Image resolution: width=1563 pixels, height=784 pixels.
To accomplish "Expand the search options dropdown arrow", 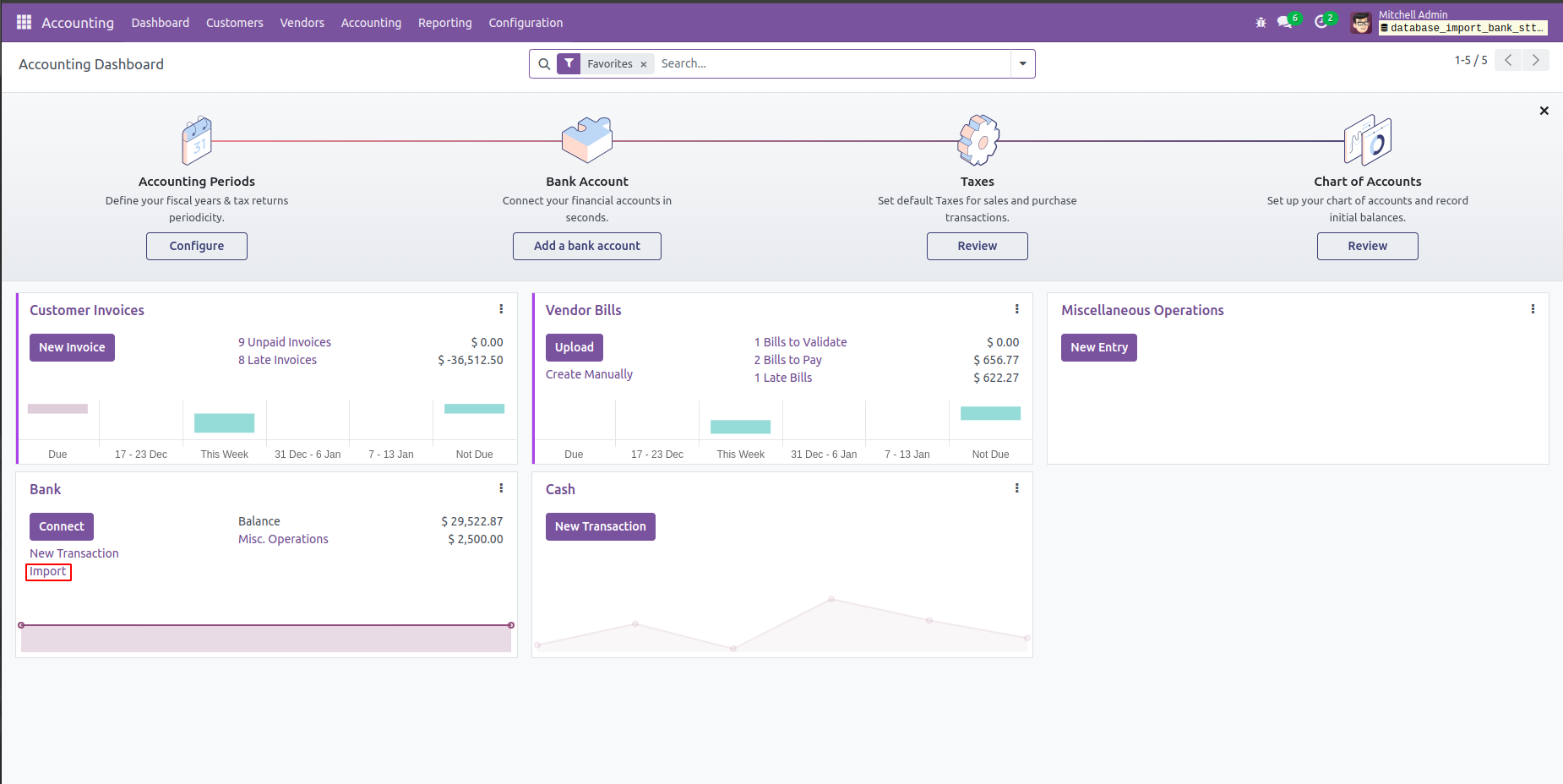I will pos(1022,63).
